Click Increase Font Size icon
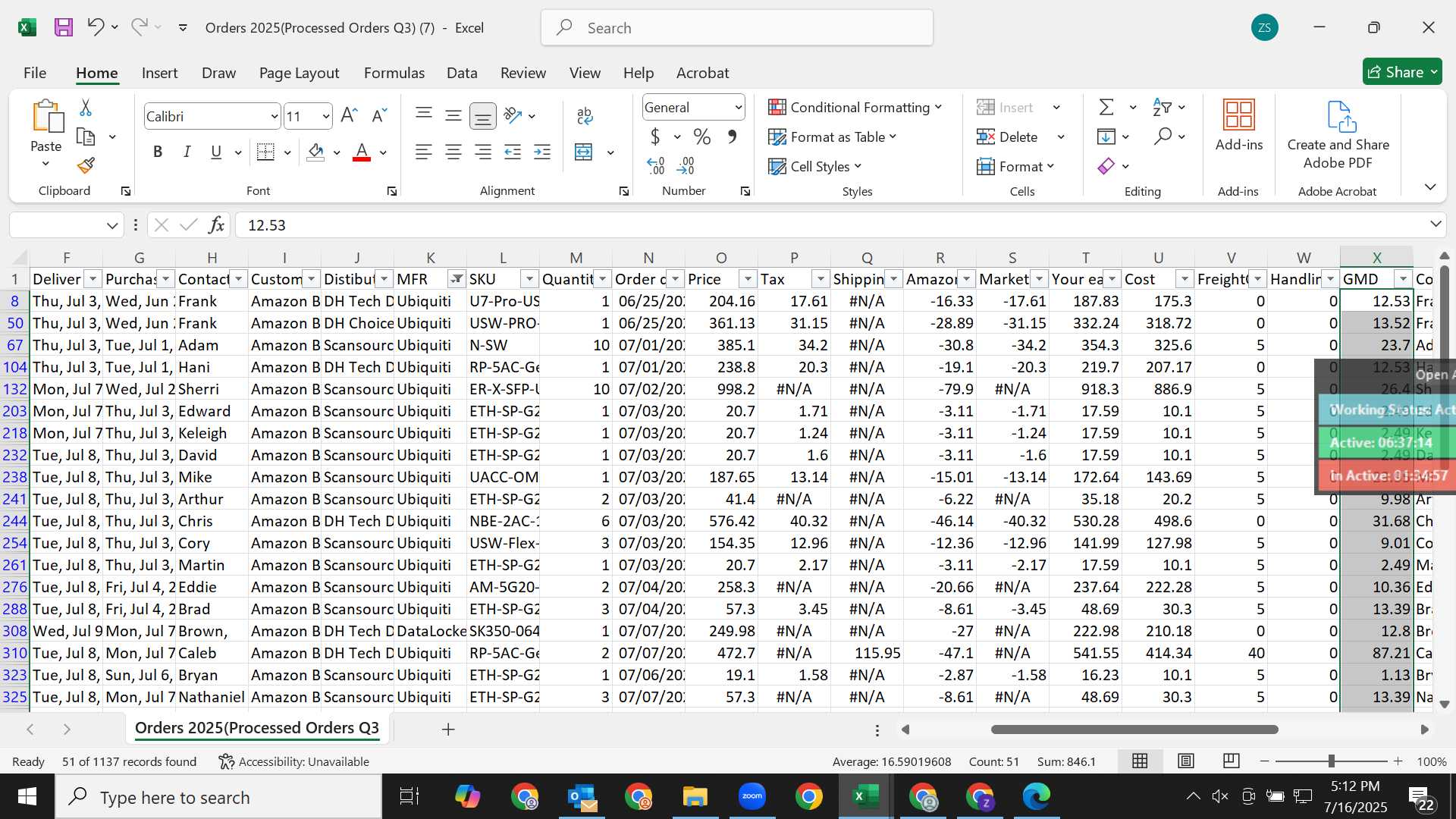The image size is (1456, 819). [x=349, y=115]
